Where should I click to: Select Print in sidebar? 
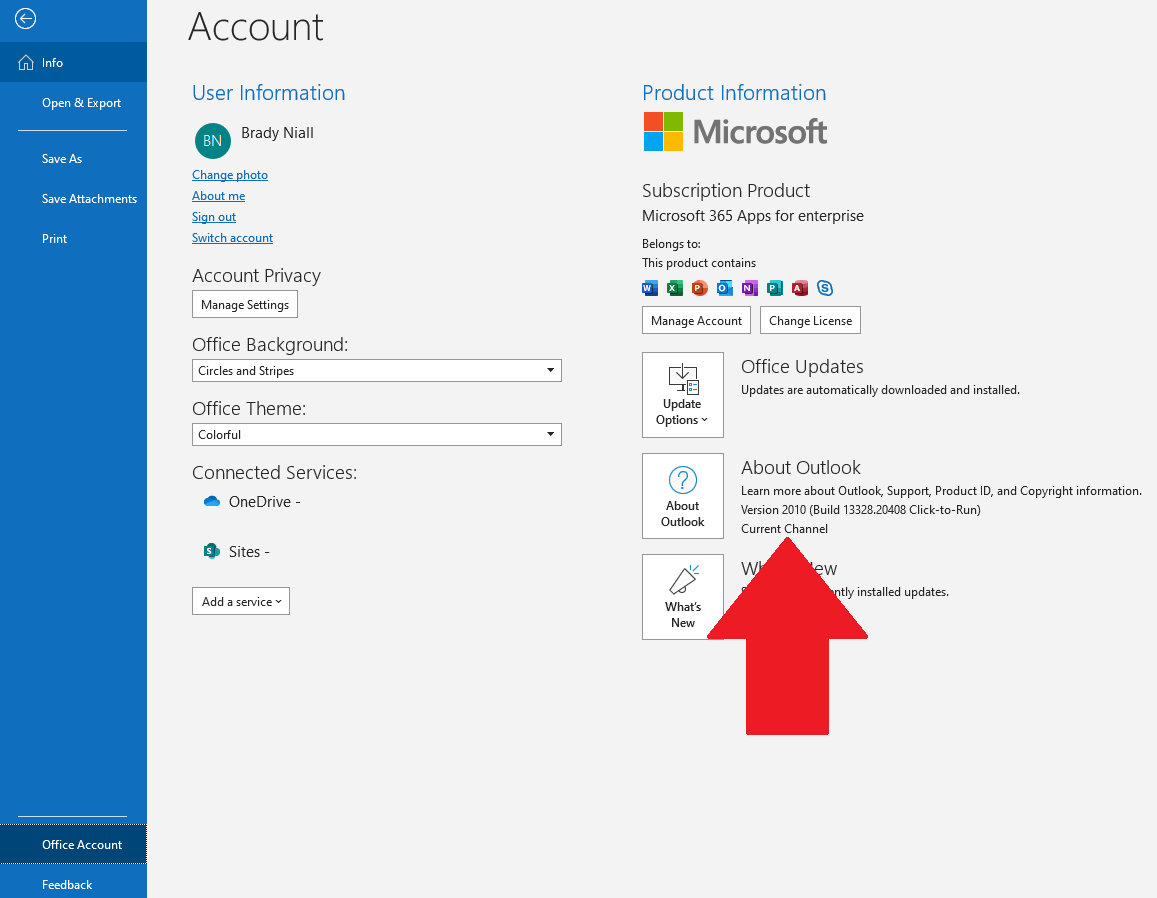(x=73, y=238)
